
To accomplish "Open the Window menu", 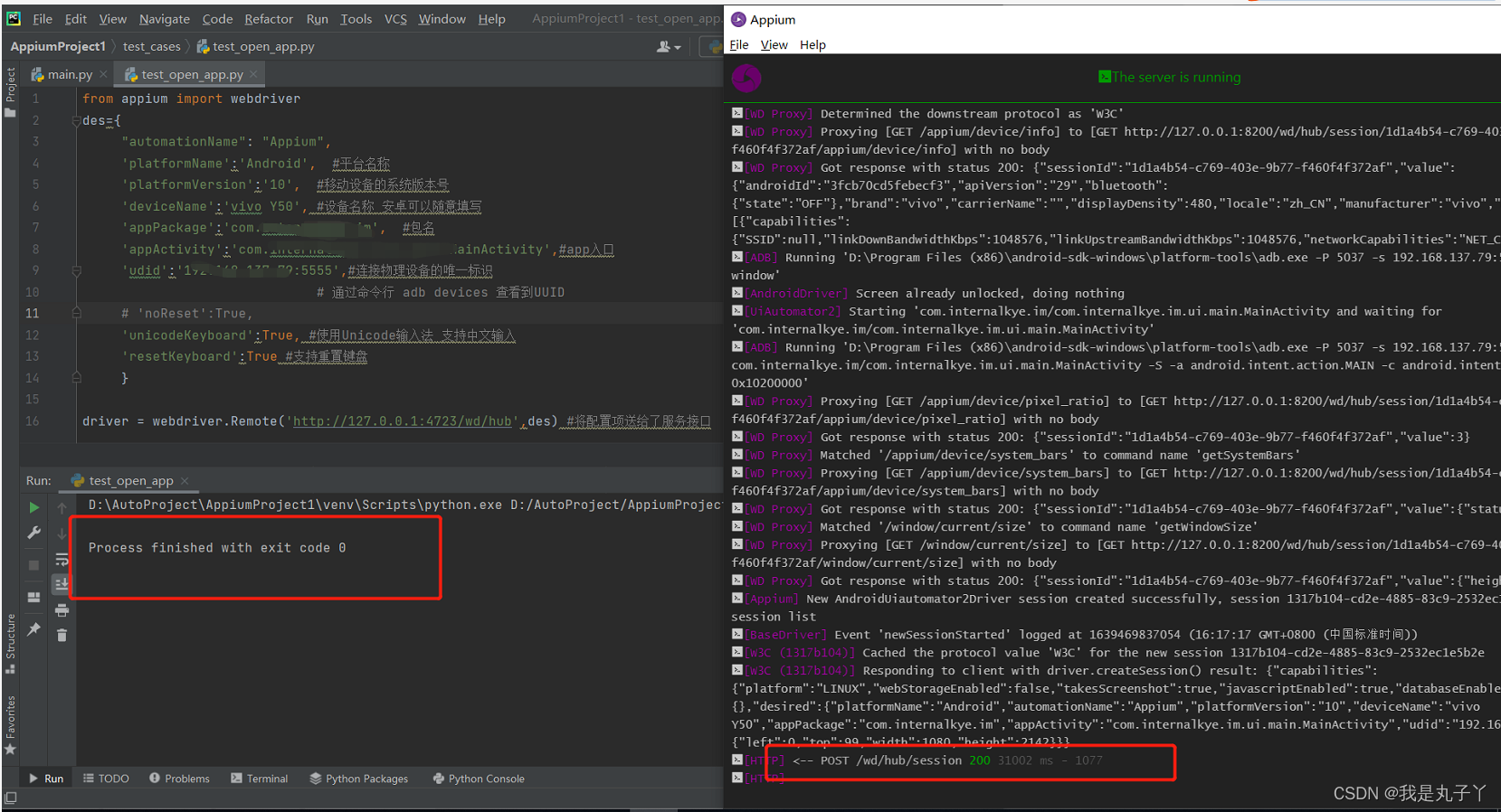I will click(442, 19).
